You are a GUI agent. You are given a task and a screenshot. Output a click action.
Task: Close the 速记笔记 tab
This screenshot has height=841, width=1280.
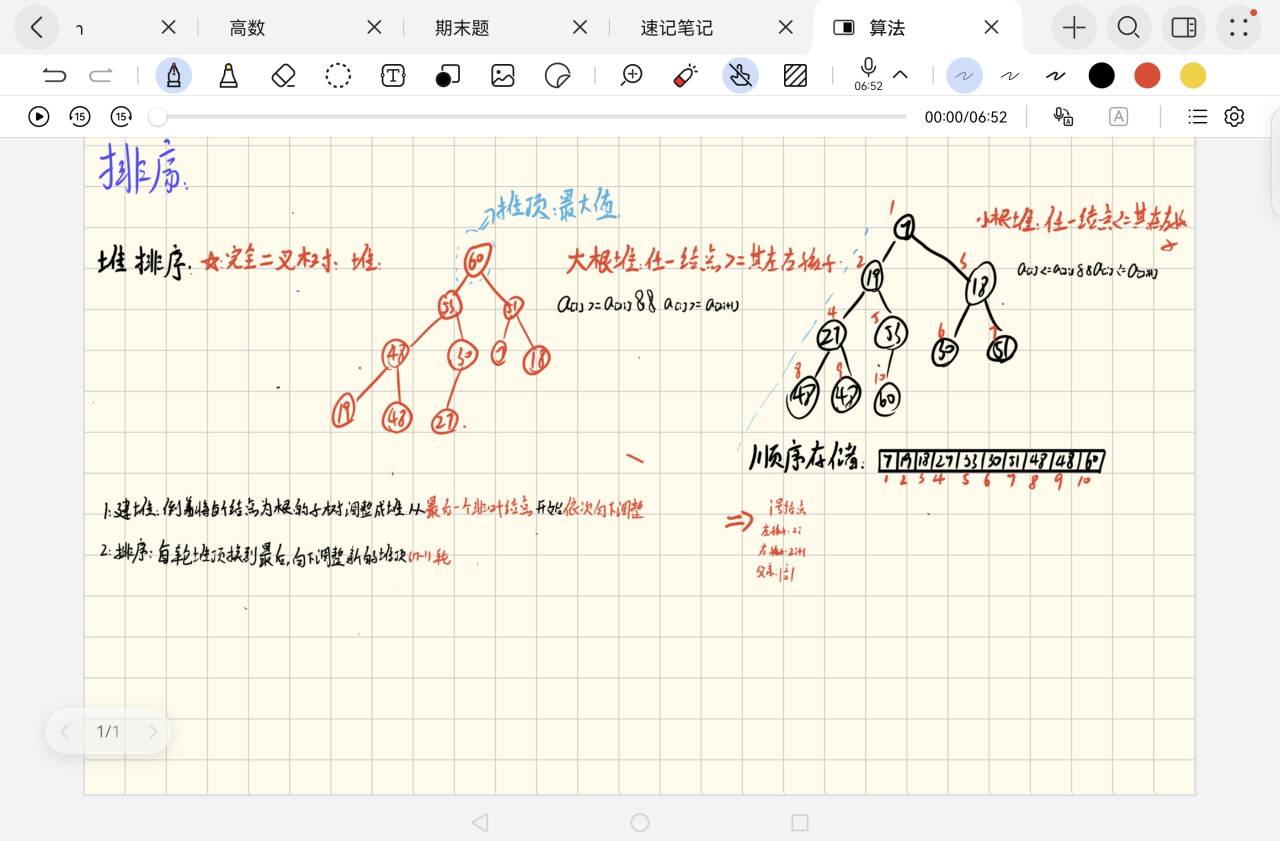(x=786, y=28)
